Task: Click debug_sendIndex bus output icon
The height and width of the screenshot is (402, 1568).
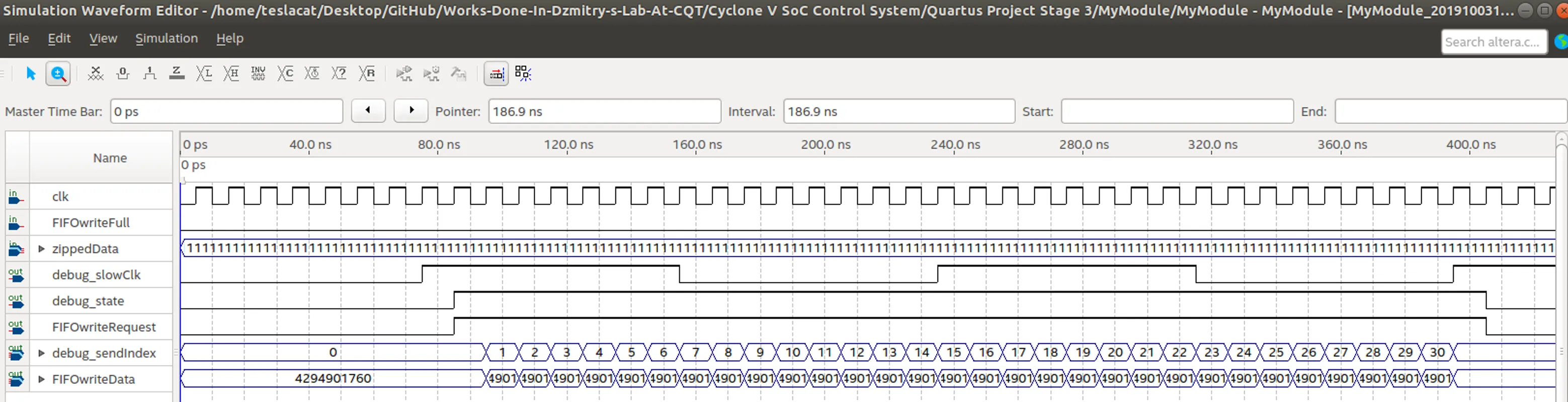Action: click(17, 353)
